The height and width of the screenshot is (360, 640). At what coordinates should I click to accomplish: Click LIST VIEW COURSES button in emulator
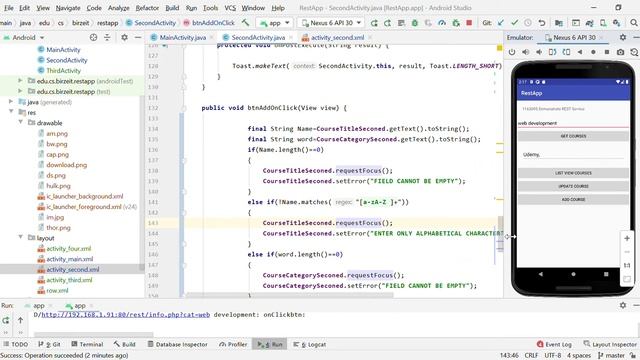tap(573, 173)
